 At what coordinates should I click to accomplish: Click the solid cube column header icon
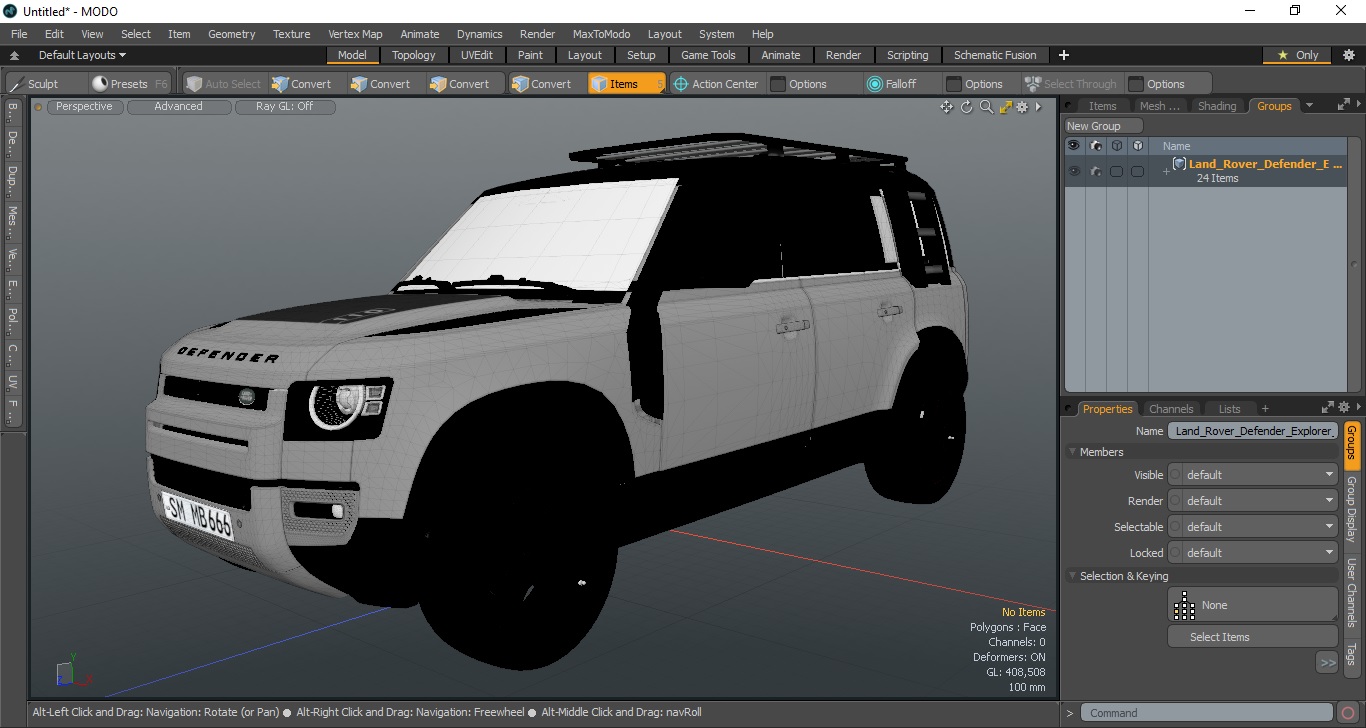1137,146
